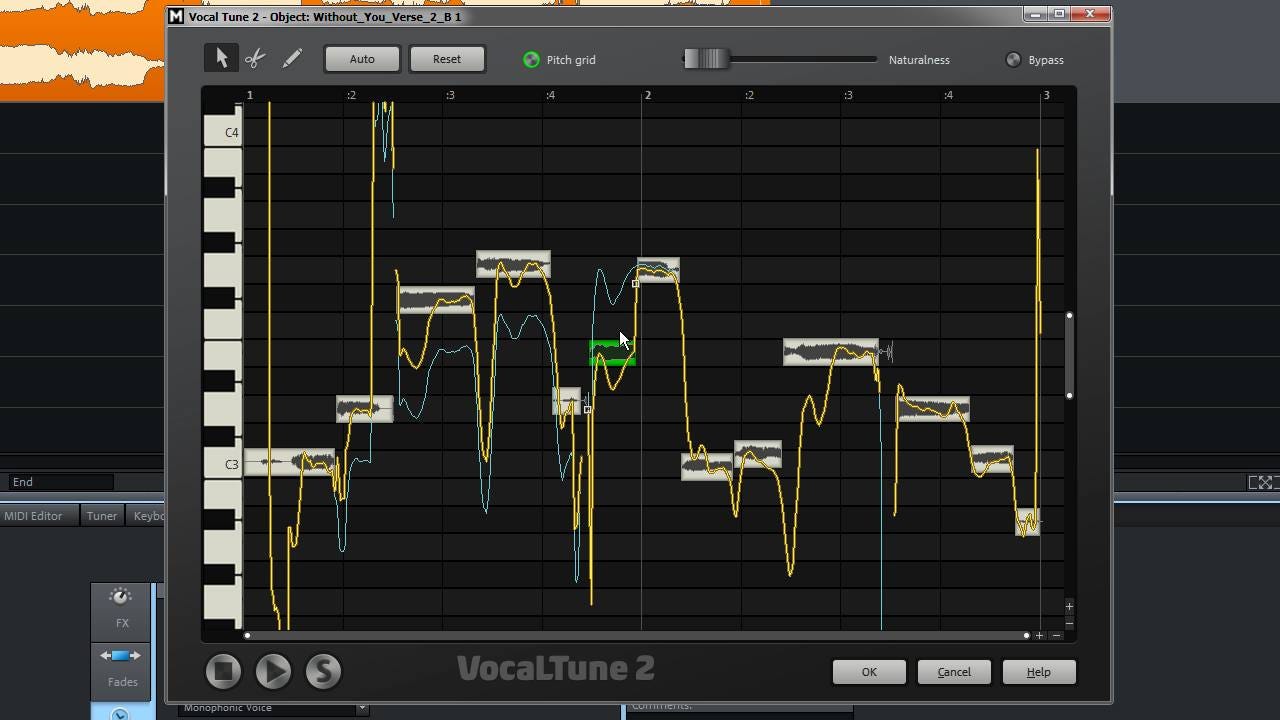
Task: Click the C3 piano key
Action: [x=223, y=464]
